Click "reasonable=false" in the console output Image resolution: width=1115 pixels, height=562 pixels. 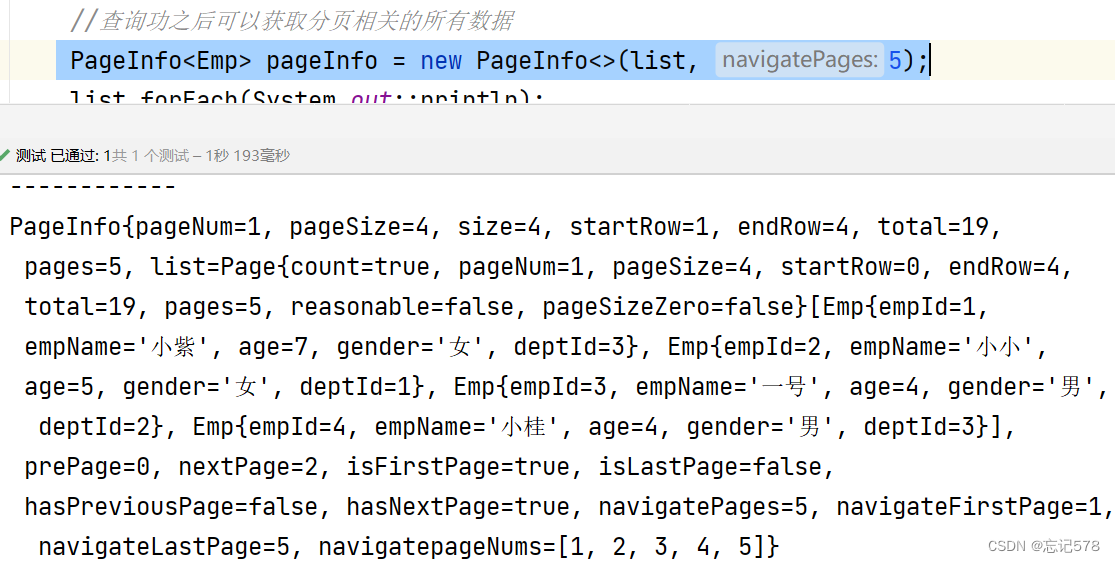(x=402, y=307)
